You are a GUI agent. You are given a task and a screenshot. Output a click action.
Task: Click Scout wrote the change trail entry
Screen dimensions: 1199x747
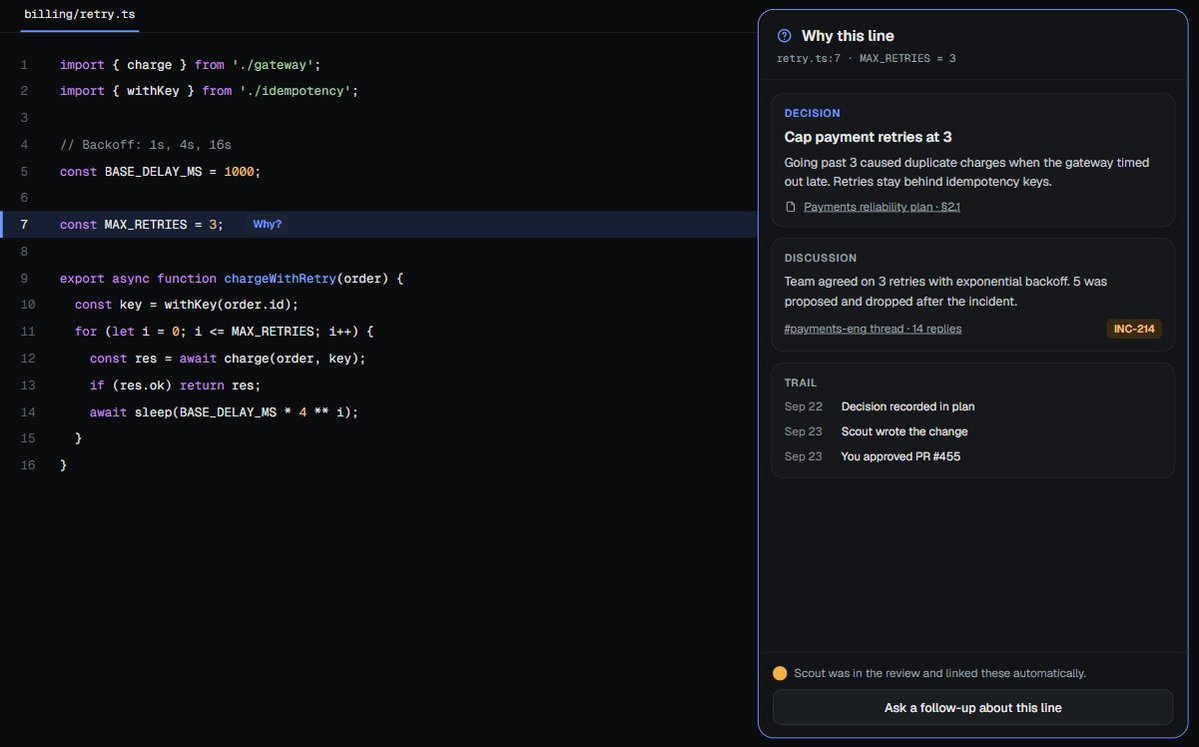[x=905, y=432]
